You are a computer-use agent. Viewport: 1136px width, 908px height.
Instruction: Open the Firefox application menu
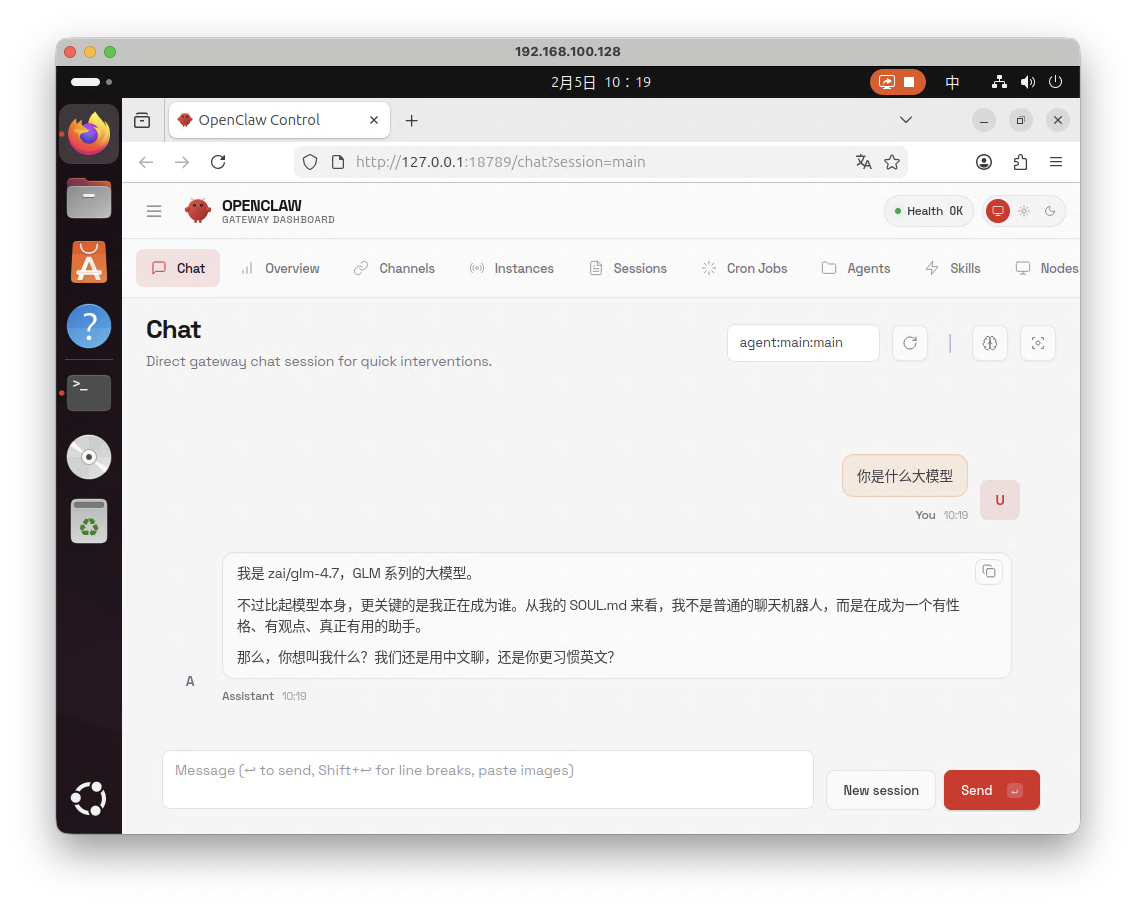[1056, 162]
